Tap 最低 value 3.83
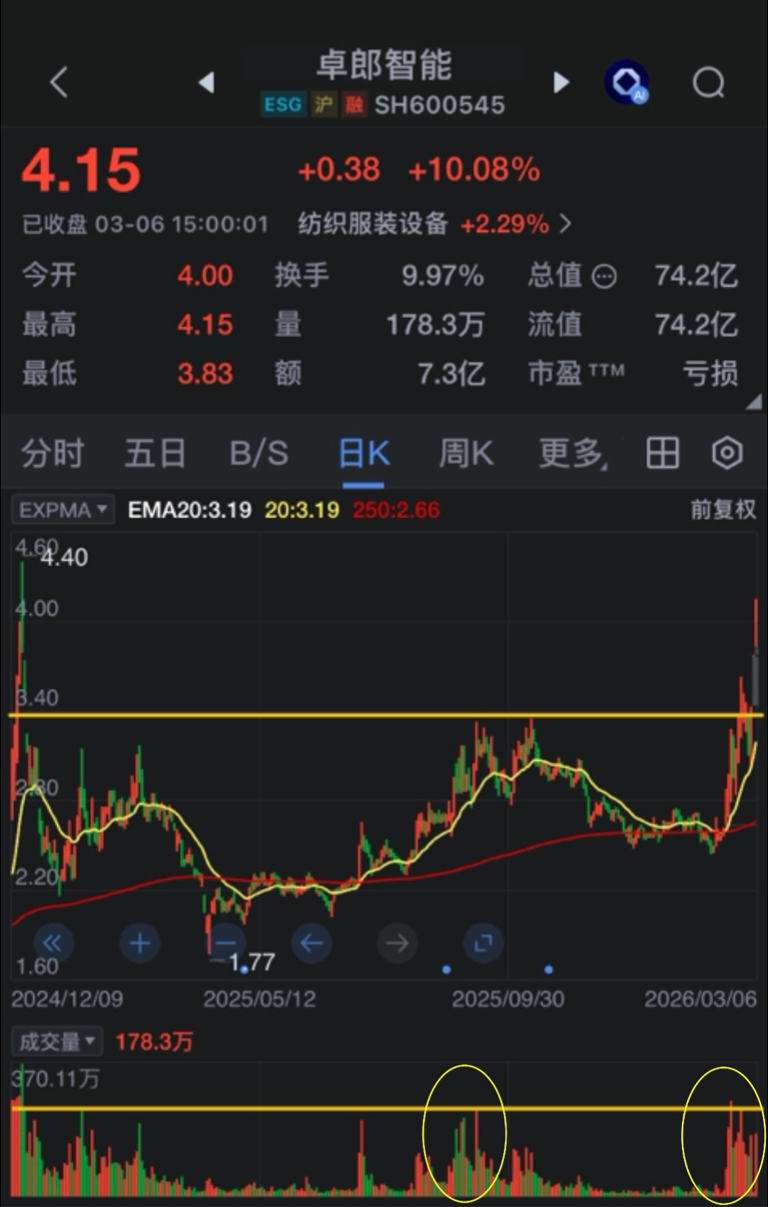The width and height of the screenshot is (768, 1207). click(x=205, y=374)
